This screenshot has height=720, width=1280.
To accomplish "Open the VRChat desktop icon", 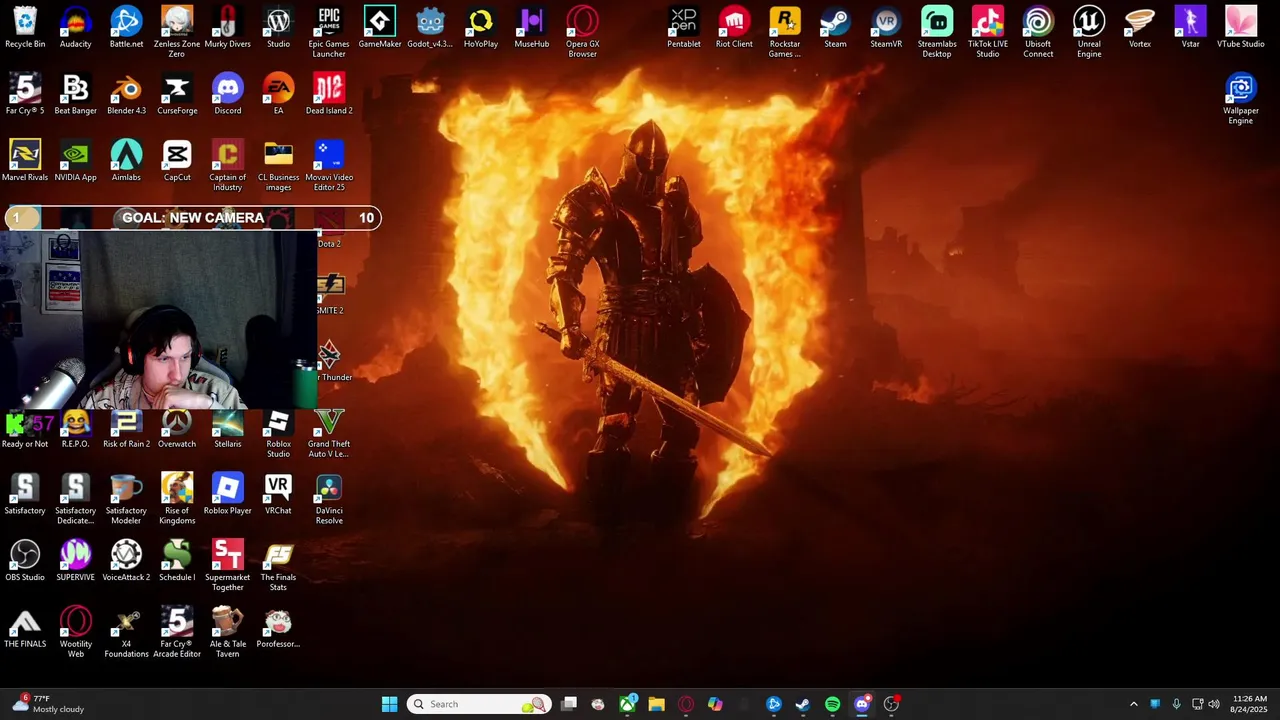I will click(278, 495).
